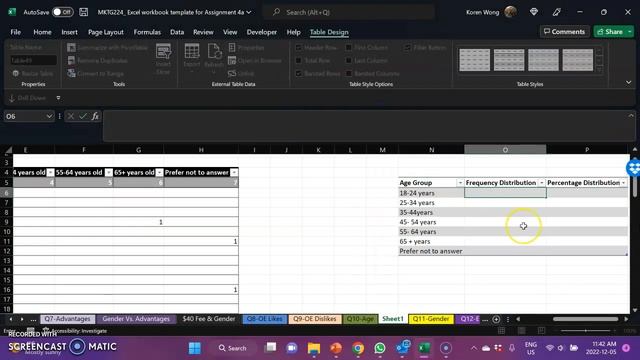Cancel formula entry with X icon
The width and height of the screenshot is (640, 360).
click(71, 116)
